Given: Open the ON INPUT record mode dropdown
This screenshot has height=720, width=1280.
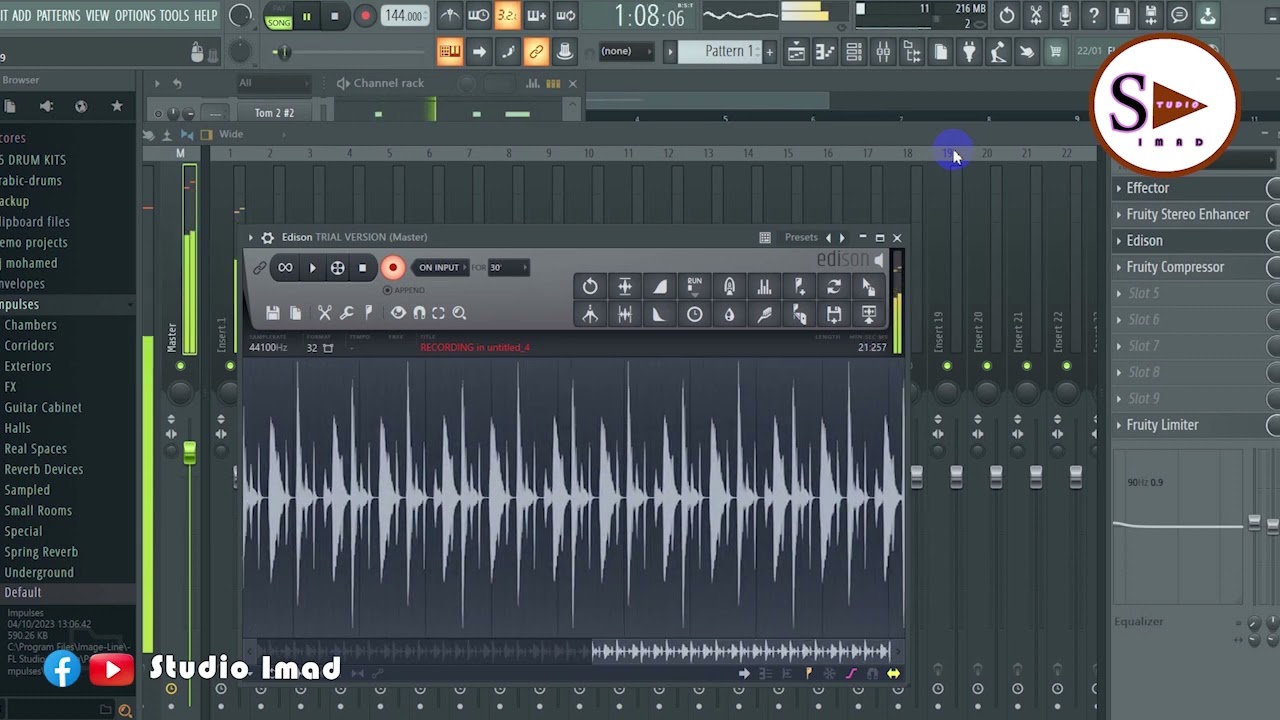Looking at the screenshot, I should [x=439, y=267].
